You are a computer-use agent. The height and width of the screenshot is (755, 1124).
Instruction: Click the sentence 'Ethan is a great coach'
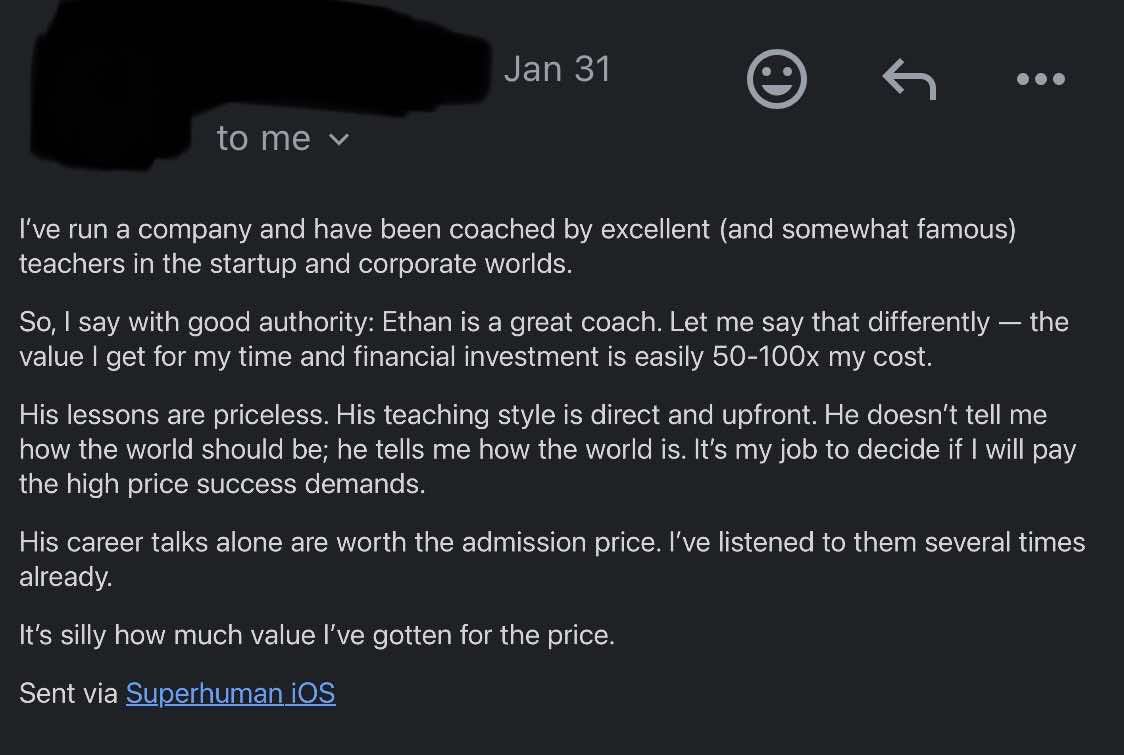(x=521, y=322)
